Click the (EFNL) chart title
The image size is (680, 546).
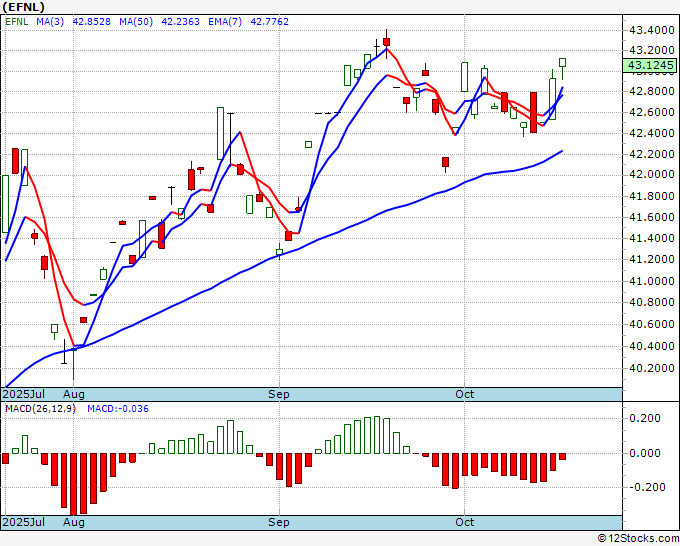23,7
